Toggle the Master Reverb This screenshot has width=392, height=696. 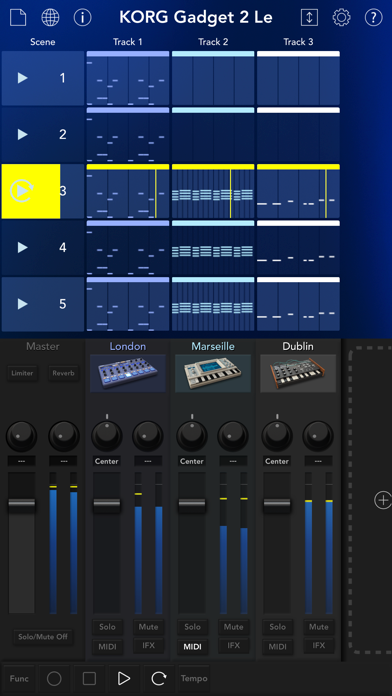point(63,373)
